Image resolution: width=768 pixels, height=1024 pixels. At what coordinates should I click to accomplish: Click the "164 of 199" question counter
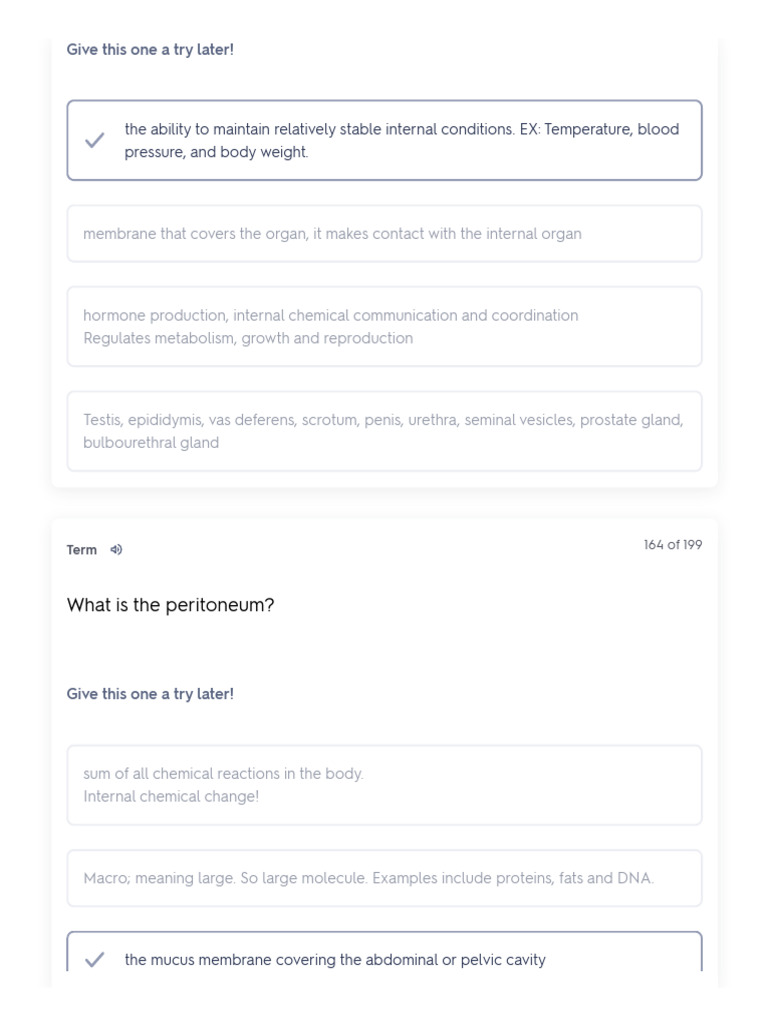[672, 545]
